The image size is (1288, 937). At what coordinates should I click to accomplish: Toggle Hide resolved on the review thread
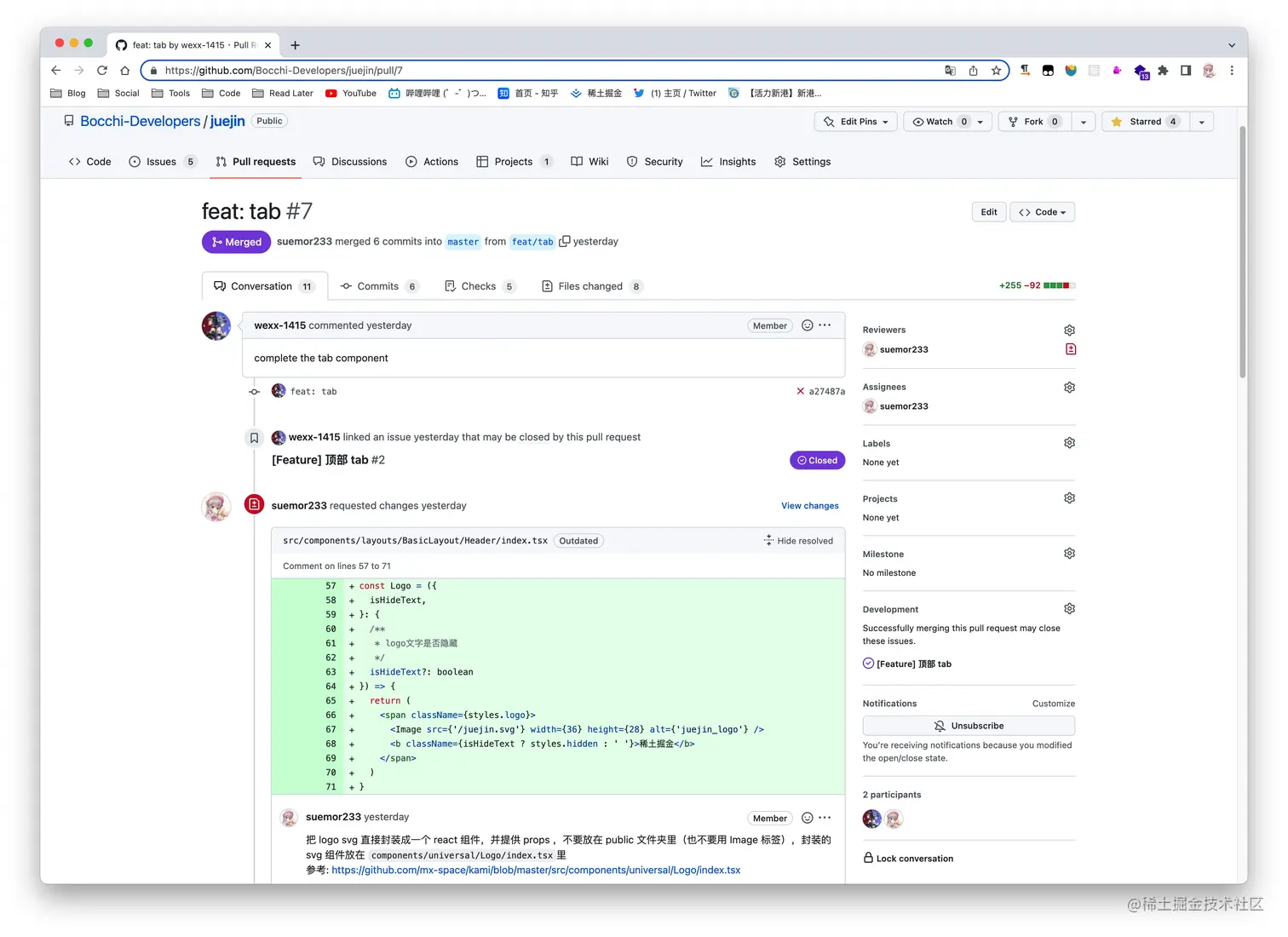(798, 541)
